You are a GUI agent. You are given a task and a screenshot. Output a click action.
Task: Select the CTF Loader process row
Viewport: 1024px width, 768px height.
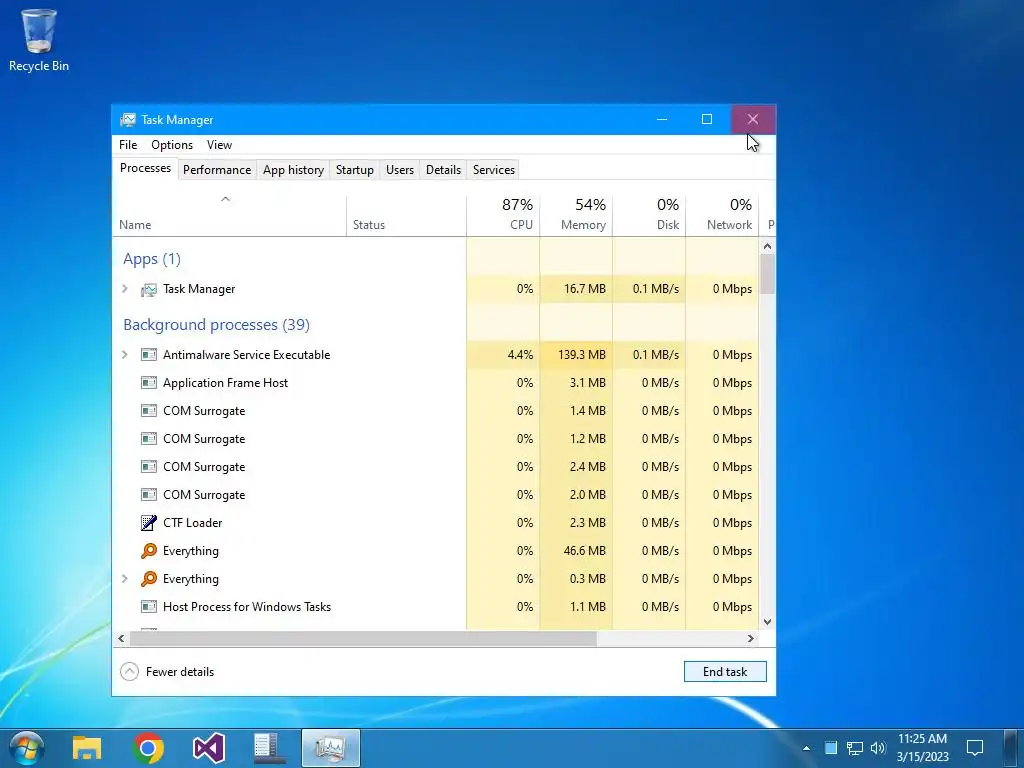coord(436,522)
